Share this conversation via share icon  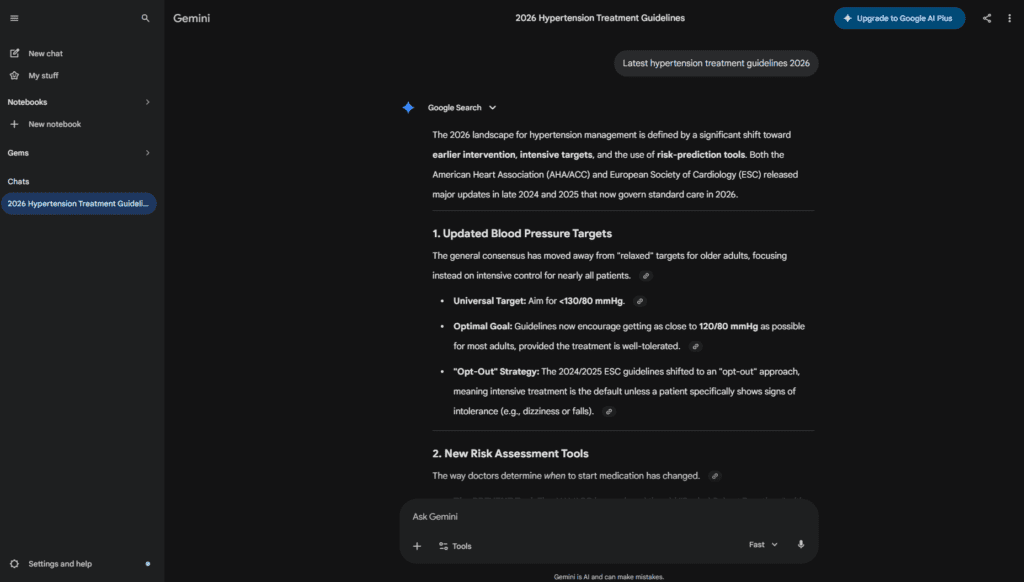(987, 18)
